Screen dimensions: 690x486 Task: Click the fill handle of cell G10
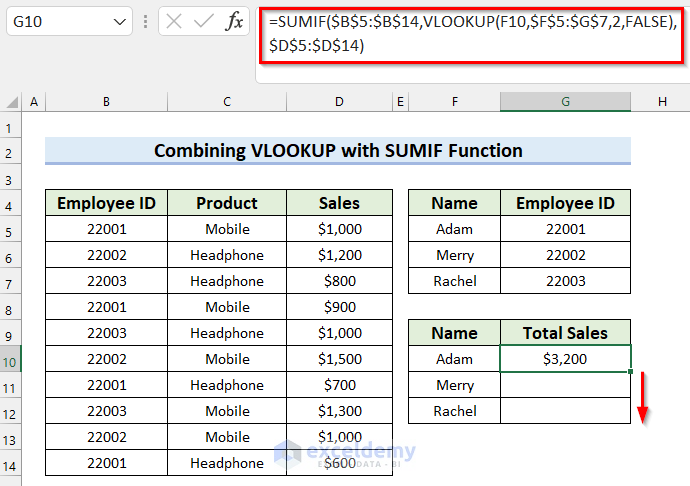[631, 372]
